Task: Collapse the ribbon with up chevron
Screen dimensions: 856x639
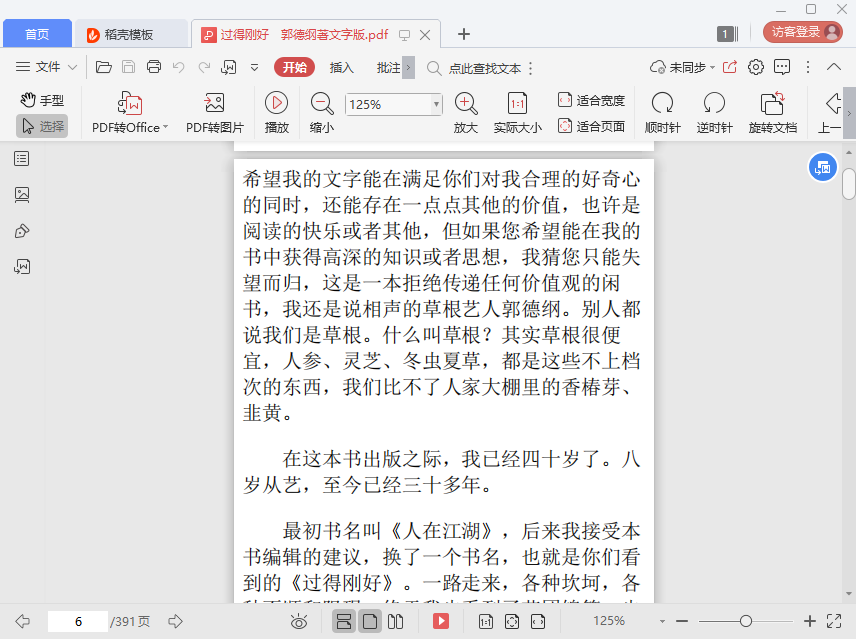Action: point(834,67)
